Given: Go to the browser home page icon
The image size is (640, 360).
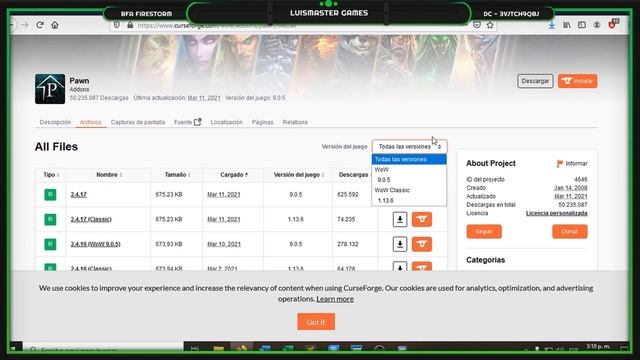Looking at the screenshot, I should click(55, 25).
